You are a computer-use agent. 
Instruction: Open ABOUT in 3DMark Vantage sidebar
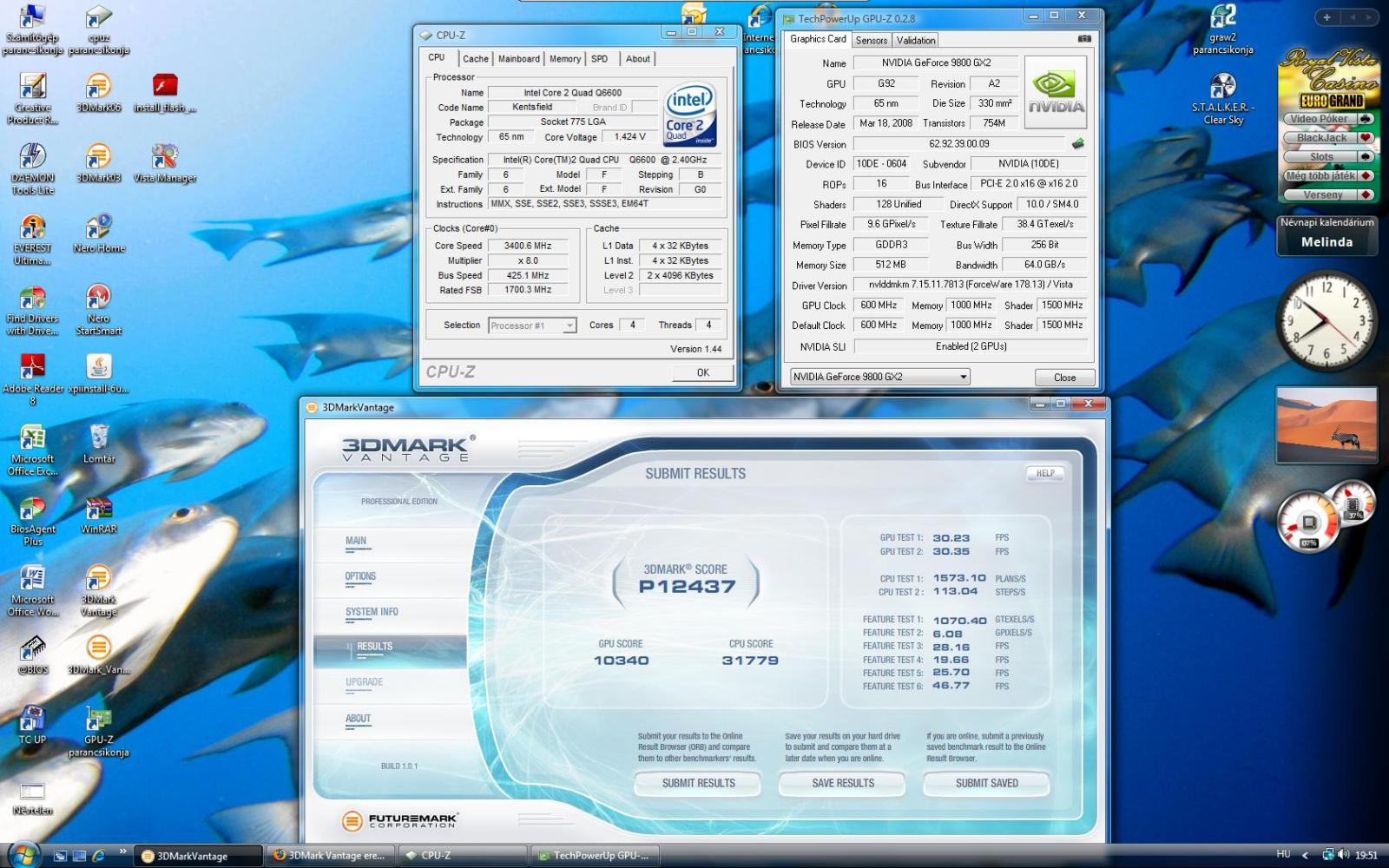click(x=358, y=719)
